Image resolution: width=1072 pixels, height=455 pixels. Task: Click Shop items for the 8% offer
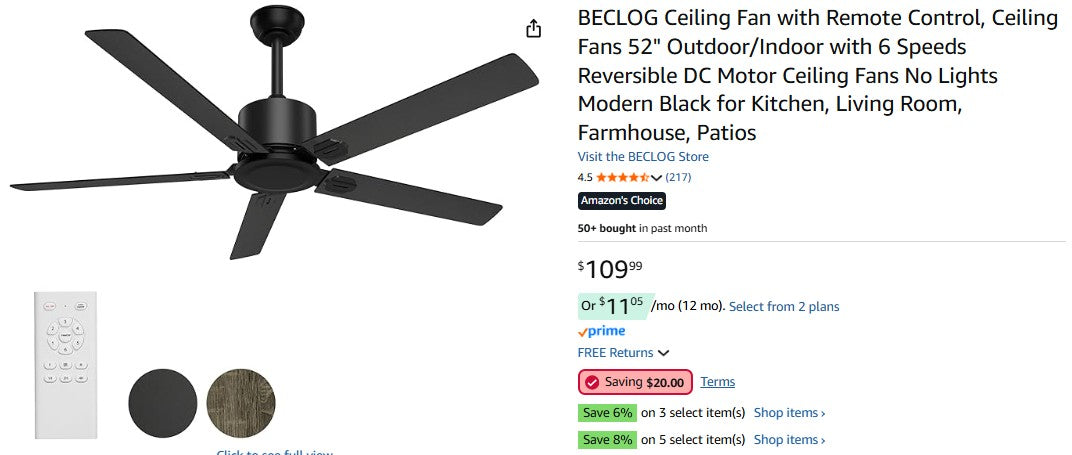tap(789, 439)
